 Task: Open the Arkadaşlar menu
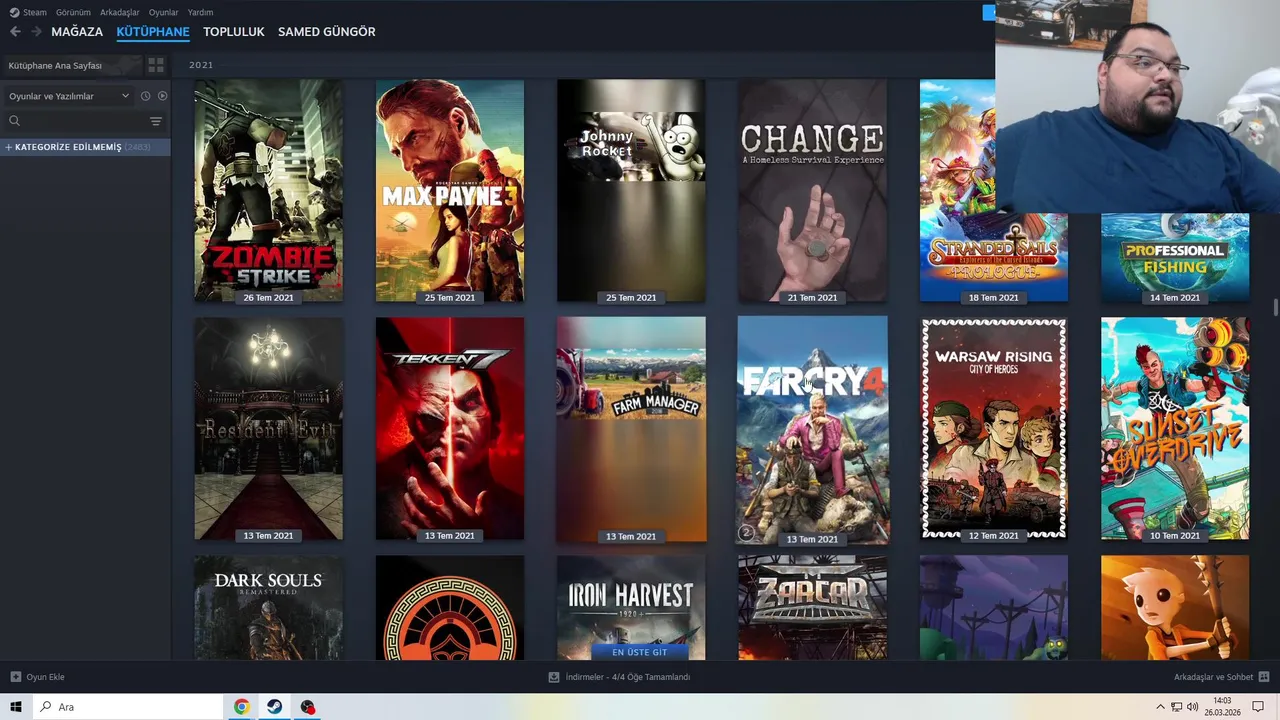(x=120, y=12)
